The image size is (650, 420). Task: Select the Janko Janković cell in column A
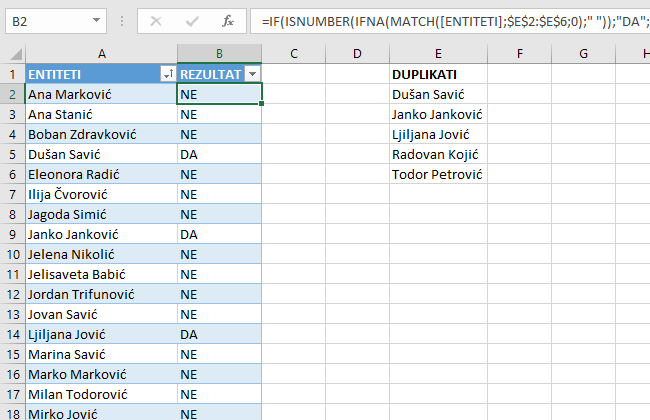pos(100,234)
